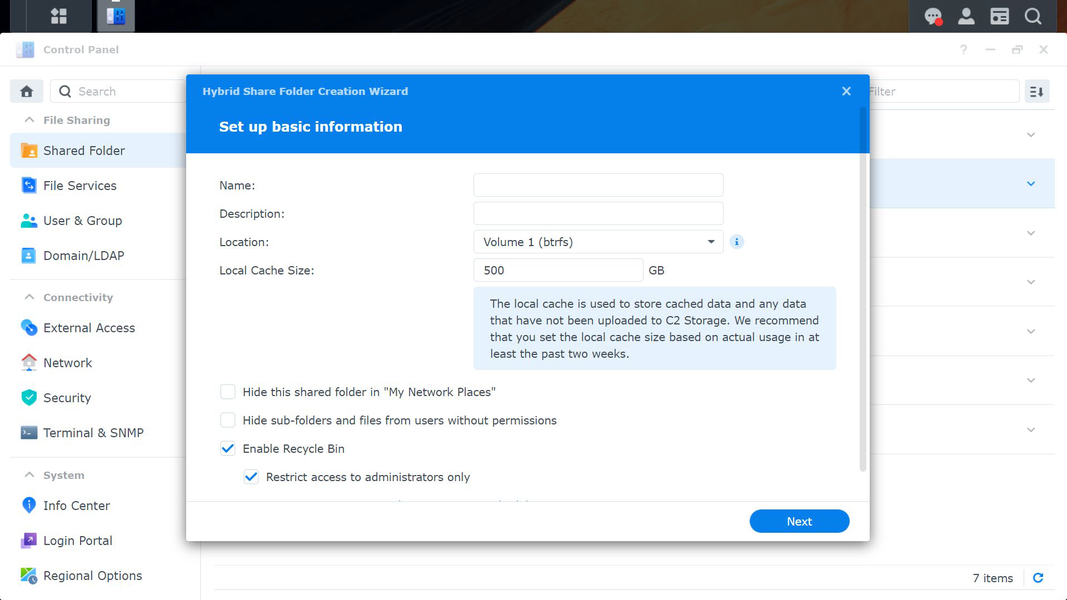
Task: Click the Local Cache Size field
Action: click(558, 270)
